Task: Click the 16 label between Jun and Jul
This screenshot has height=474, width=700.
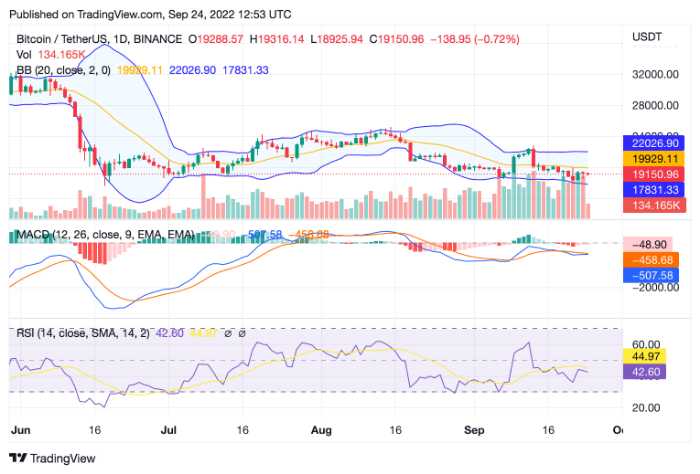Action: (95, 430)
